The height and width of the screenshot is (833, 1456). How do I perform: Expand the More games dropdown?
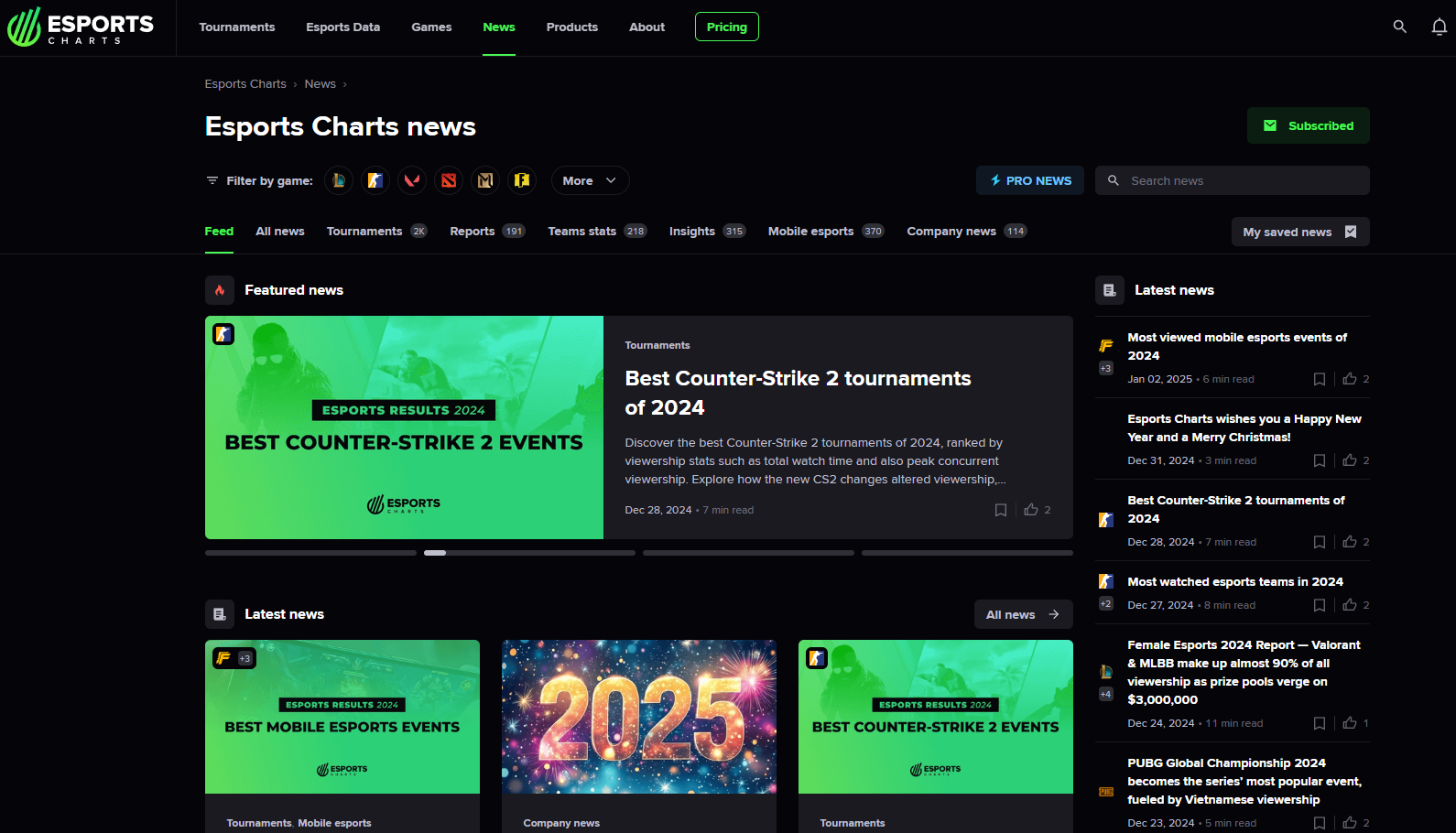pyautogui.click(x=590, y=180)
